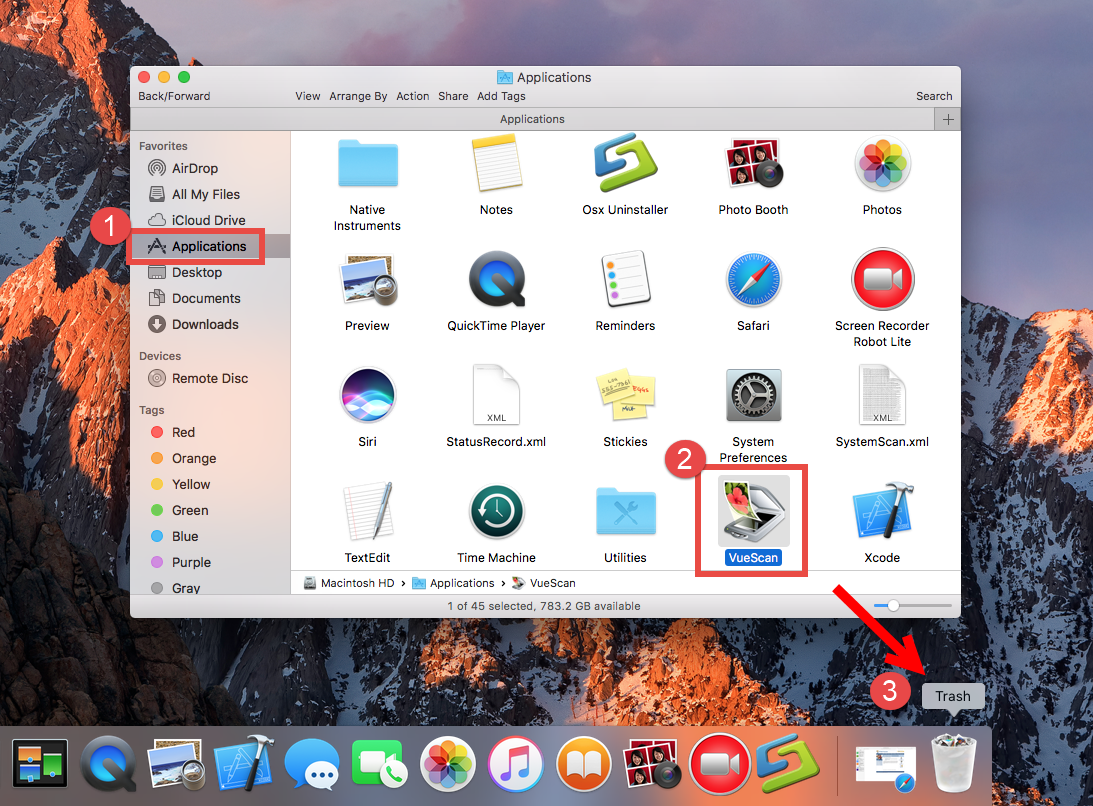Open Applications in the Finder sidebar
1093x806 pixels.
[x=208, y=246]
